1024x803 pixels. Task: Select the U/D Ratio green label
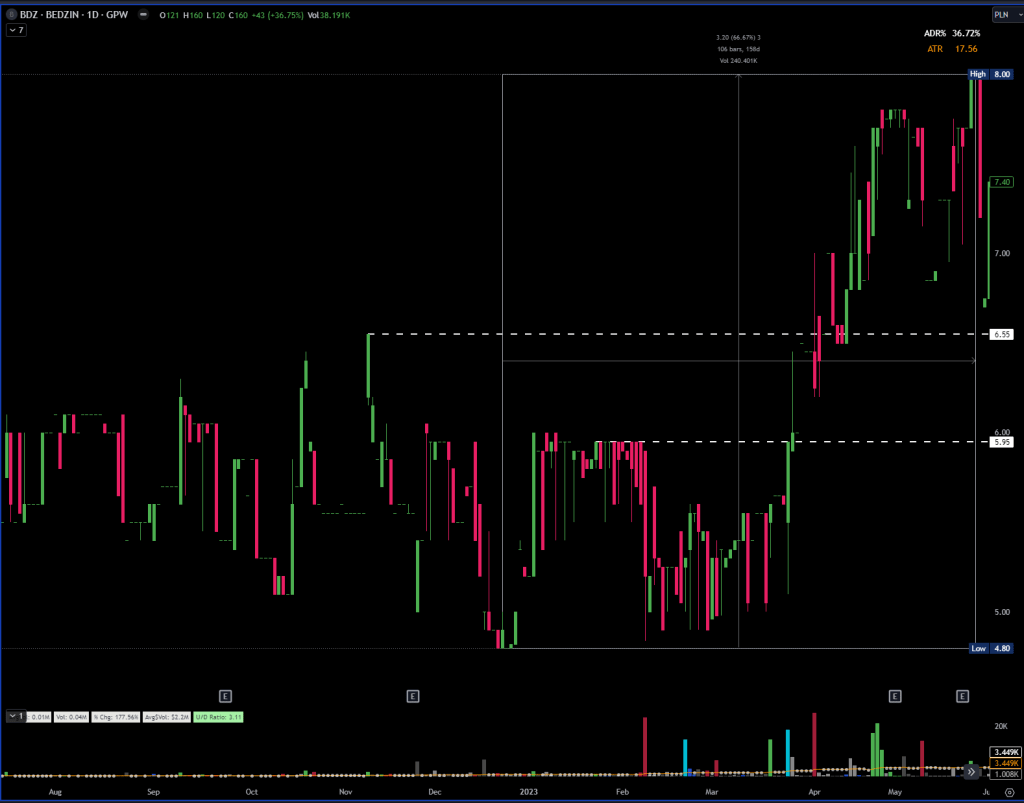219,717
